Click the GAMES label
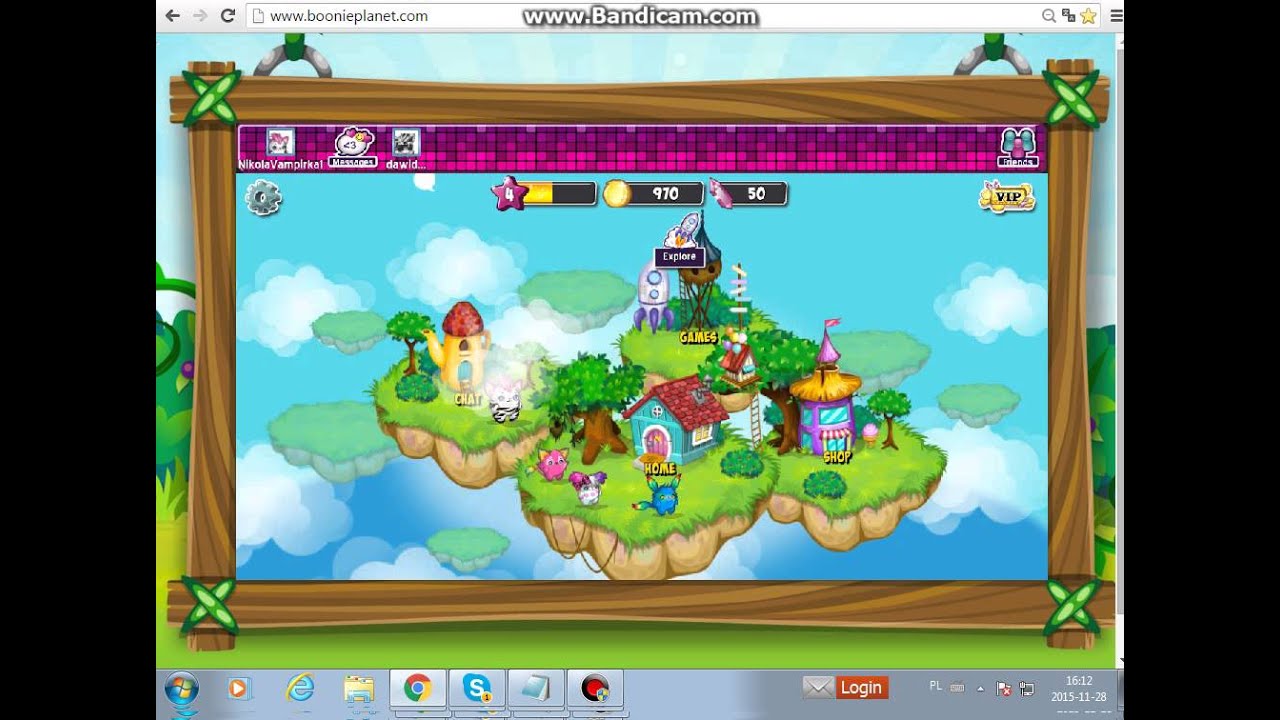Image resolution: width=1280 pixels, height=720 pixels. click(x=698, y=337)
